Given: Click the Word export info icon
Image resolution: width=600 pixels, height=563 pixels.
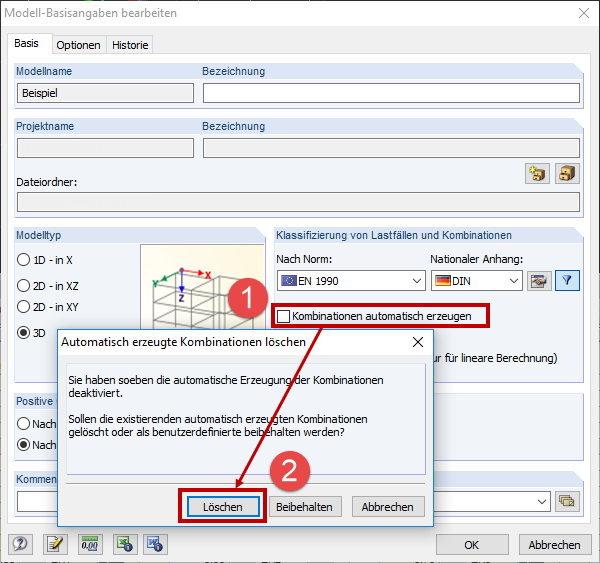Looking at the screenshot, I should click(155, 544).
